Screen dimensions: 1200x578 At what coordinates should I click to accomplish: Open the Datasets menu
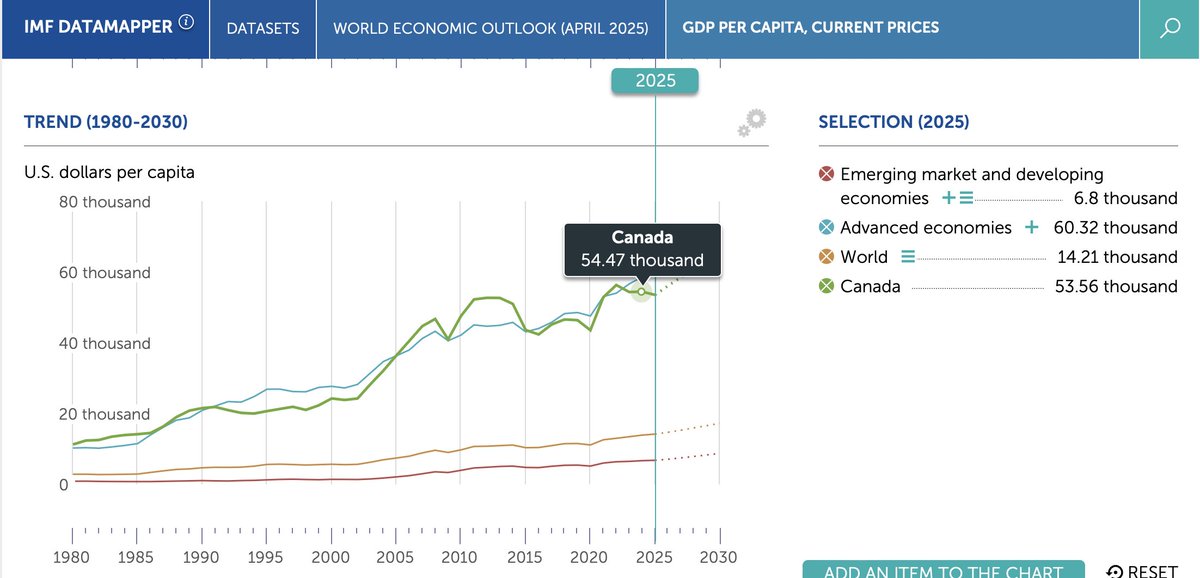pos(263,28)
